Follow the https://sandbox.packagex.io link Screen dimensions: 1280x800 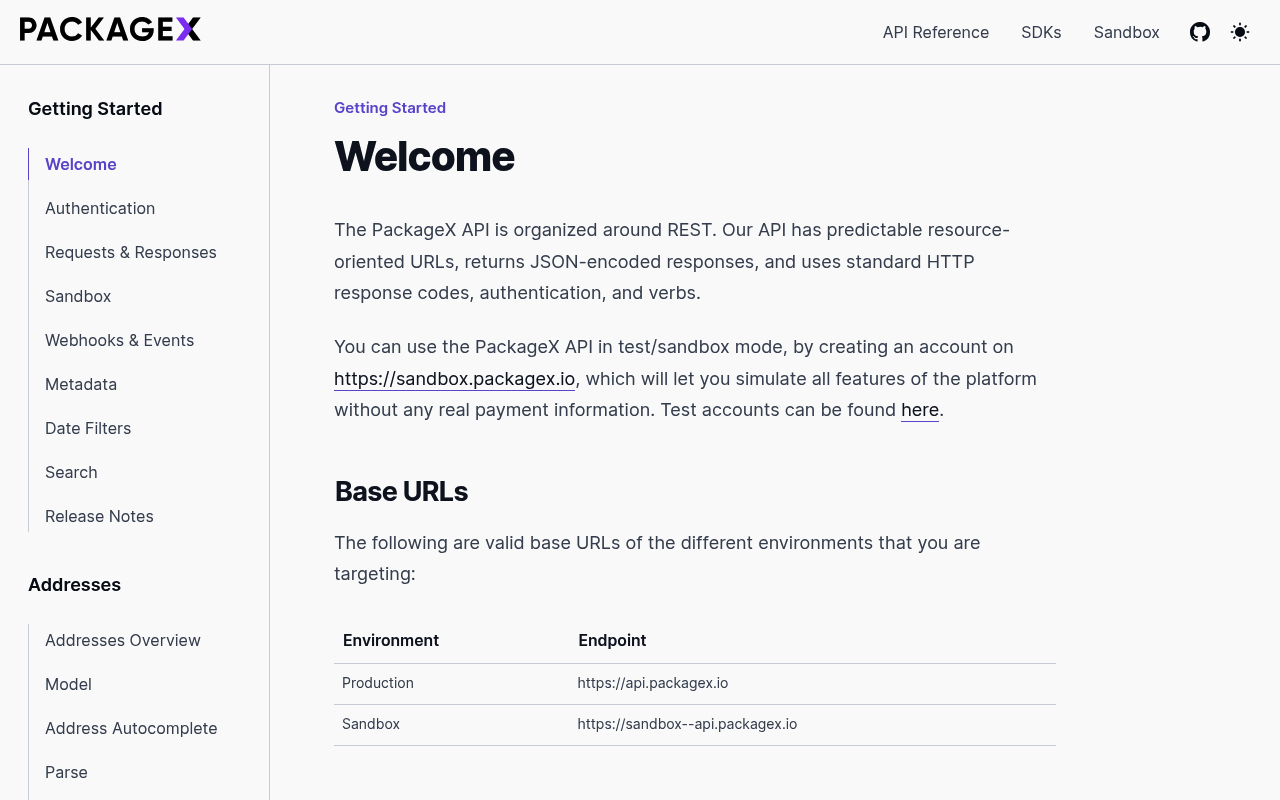click(x=455, y=379)
